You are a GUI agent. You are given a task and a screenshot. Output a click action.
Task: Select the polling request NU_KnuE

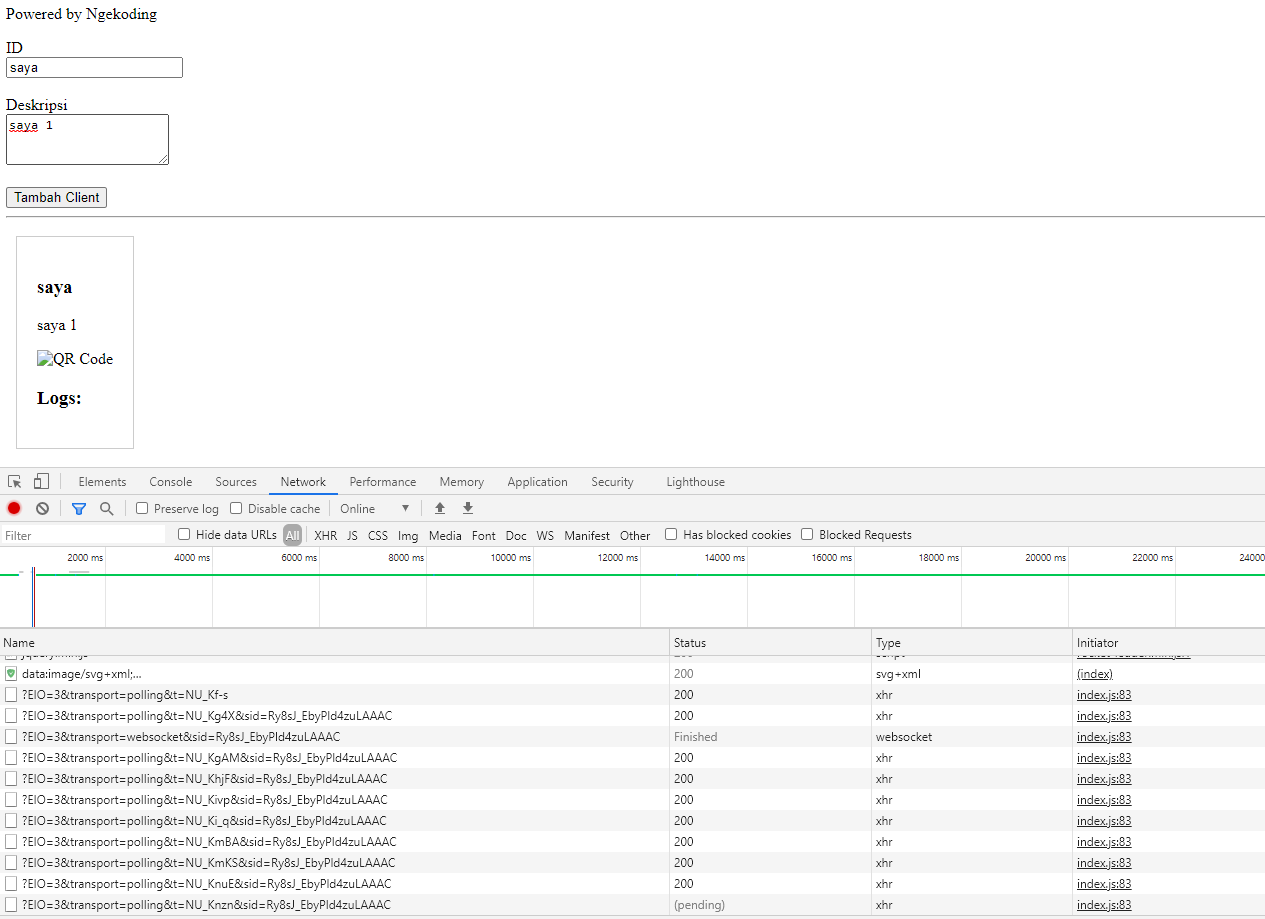pyautogui.click(x=632, y=884)
